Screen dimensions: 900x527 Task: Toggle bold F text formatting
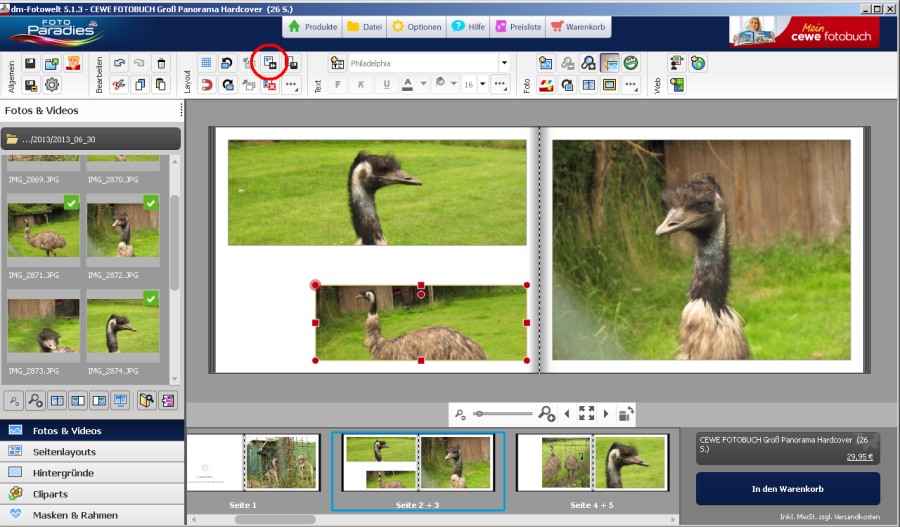[x=338, y=85]
